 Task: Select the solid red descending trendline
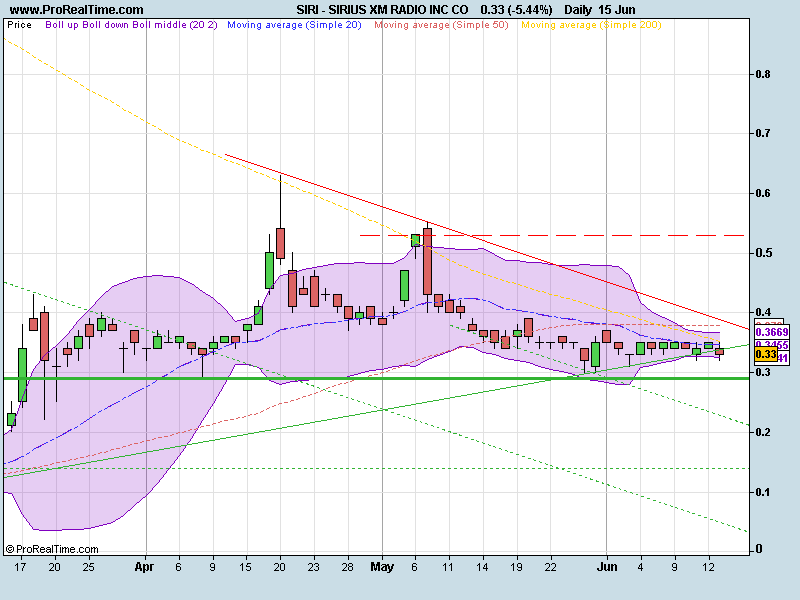[487, 242]
